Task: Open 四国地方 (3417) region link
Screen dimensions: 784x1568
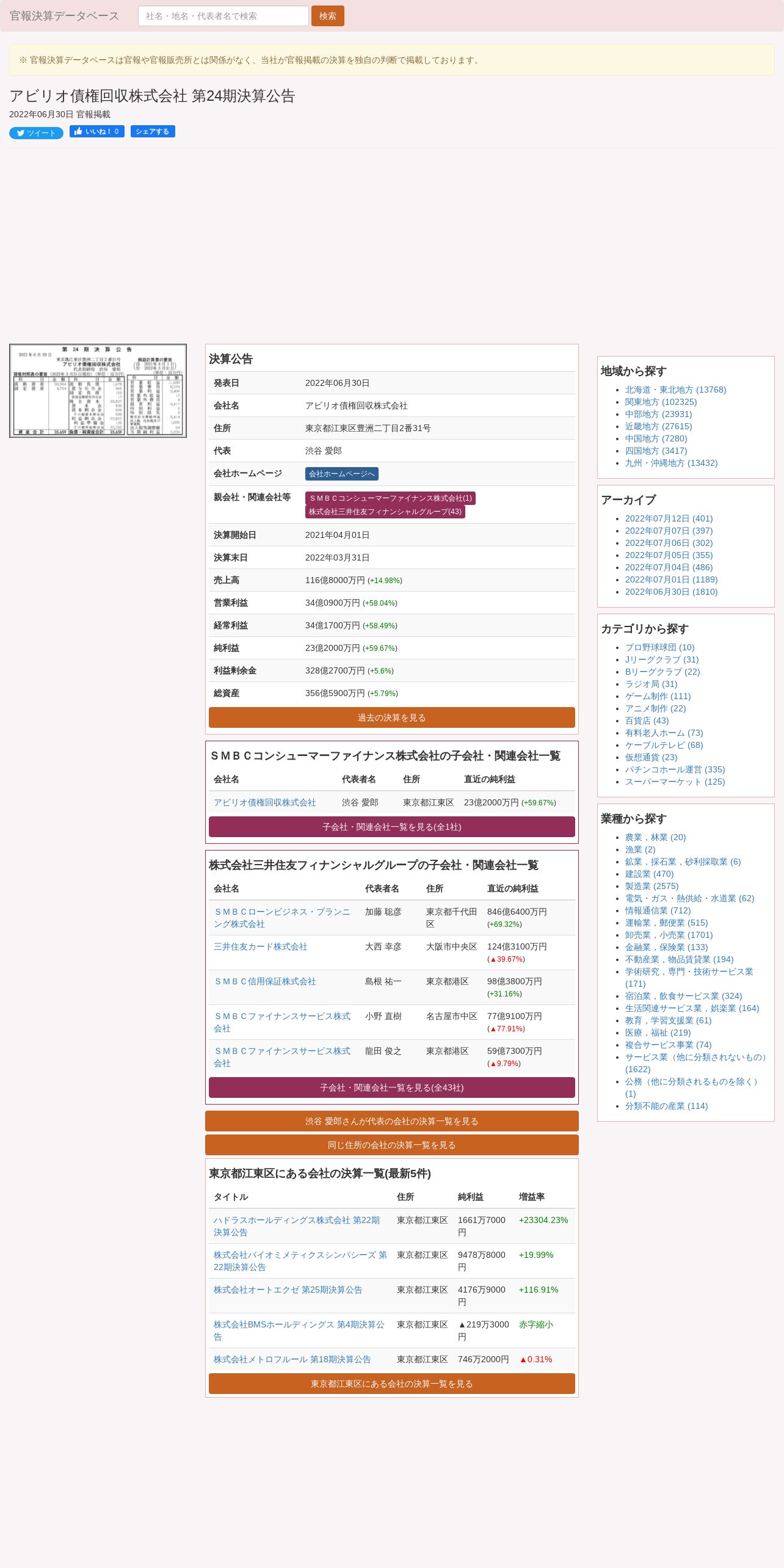Action: [x=656, y=451]
